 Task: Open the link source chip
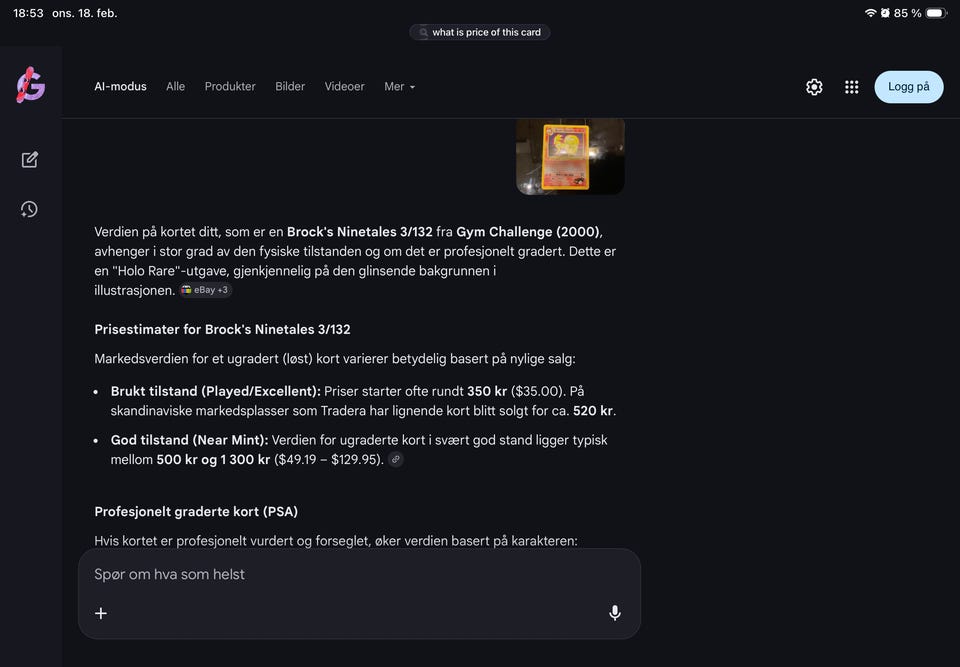[x=396, y=460]
